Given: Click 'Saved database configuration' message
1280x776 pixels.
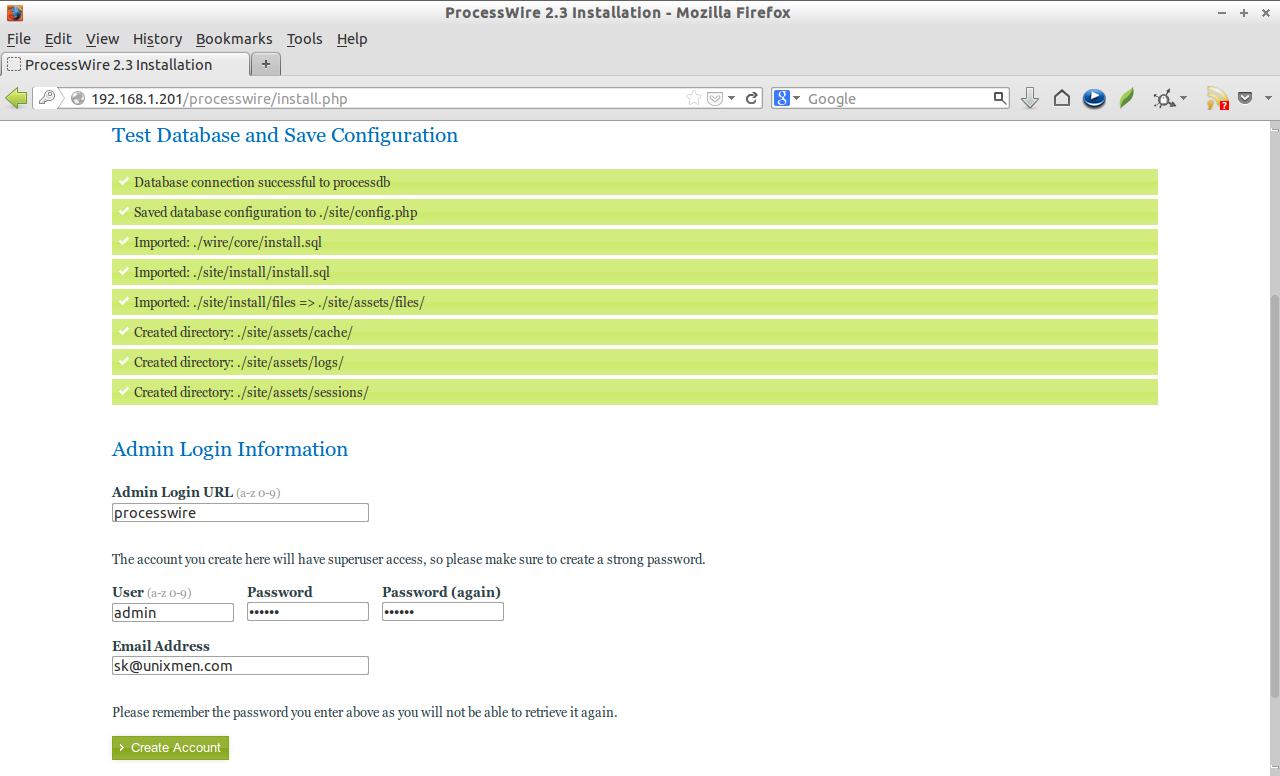Looking at the screenshot, I should 635,212.
